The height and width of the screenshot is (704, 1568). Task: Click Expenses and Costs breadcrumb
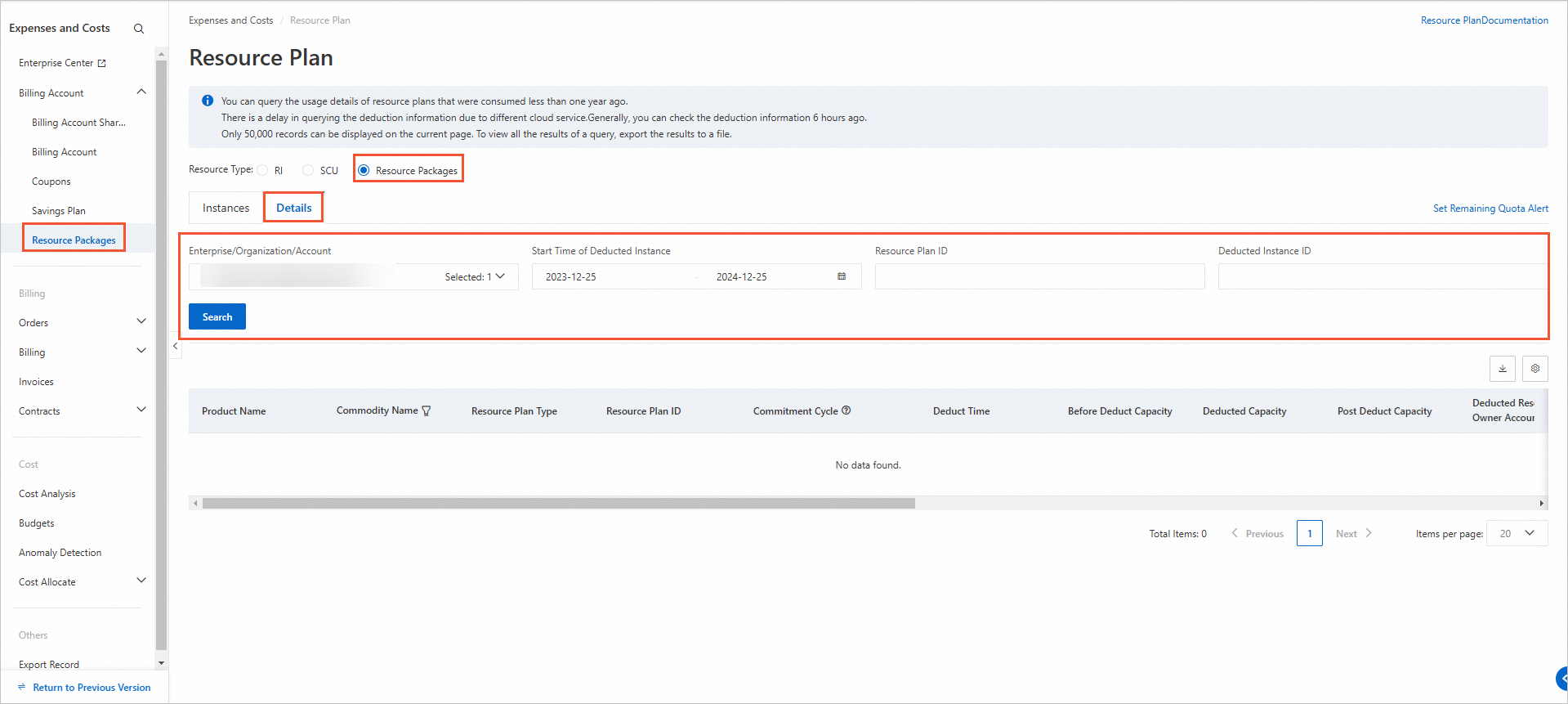231,20
